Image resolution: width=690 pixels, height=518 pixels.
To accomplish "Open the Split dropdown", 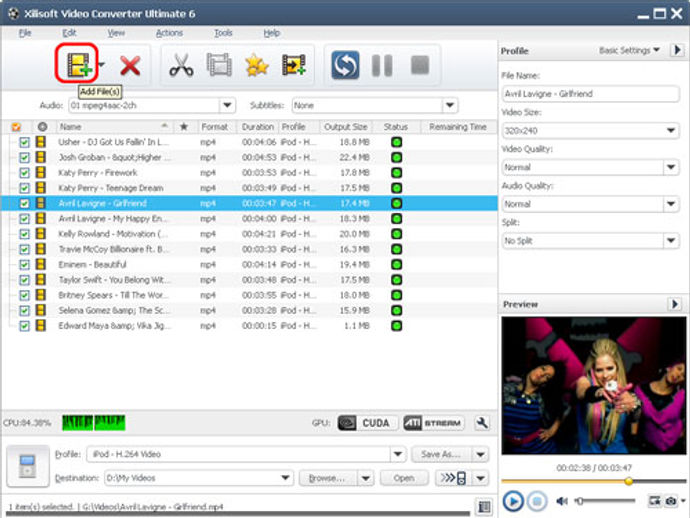I will [671, 241].
